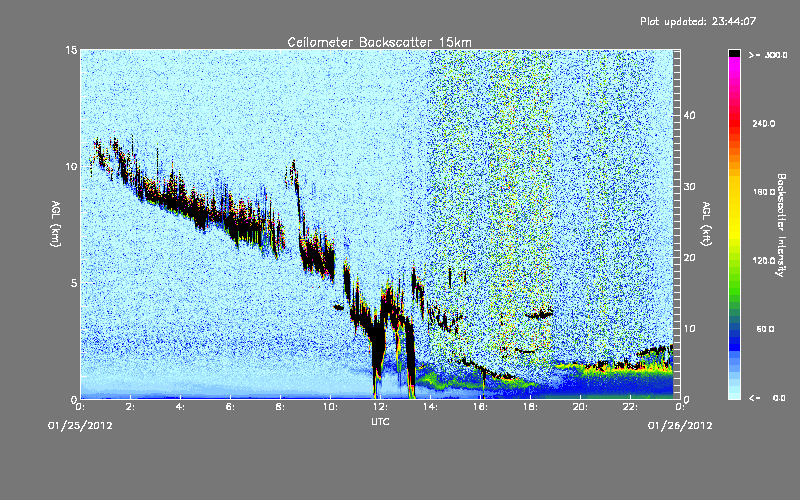Click the 2: hour tick label
This screenshot has width=800, height=500.
point(130,407)
